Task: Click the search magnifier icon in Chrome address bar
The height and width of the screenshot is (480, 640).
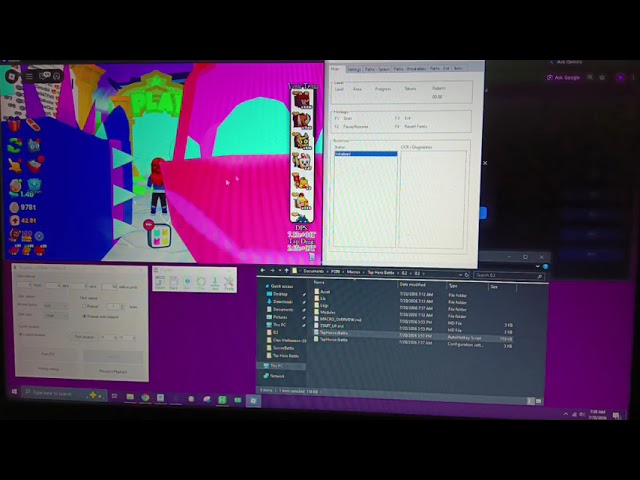Action: [590, 77]
